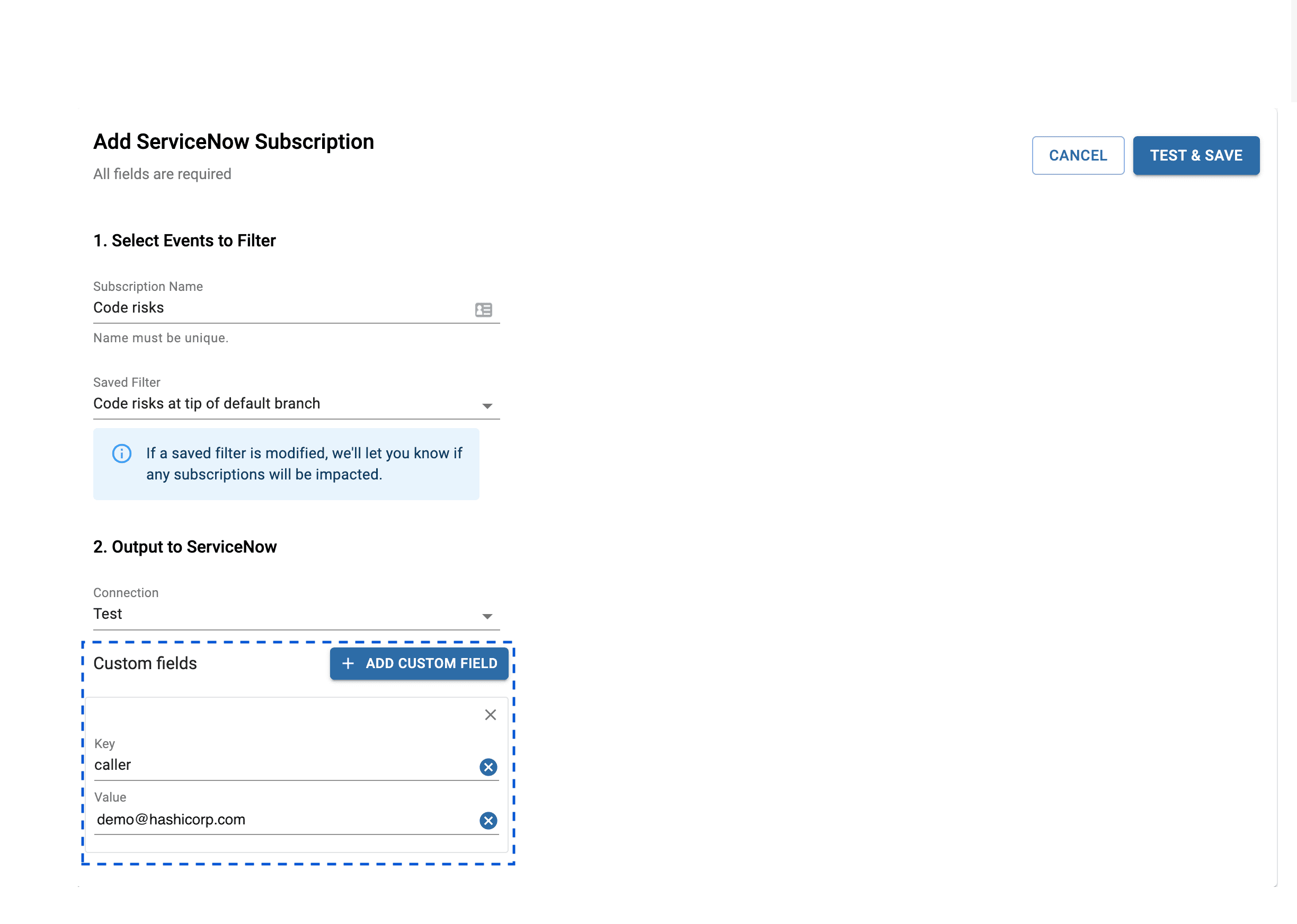Click the '2. Output to ServiceNow' heading

[185, 547]
